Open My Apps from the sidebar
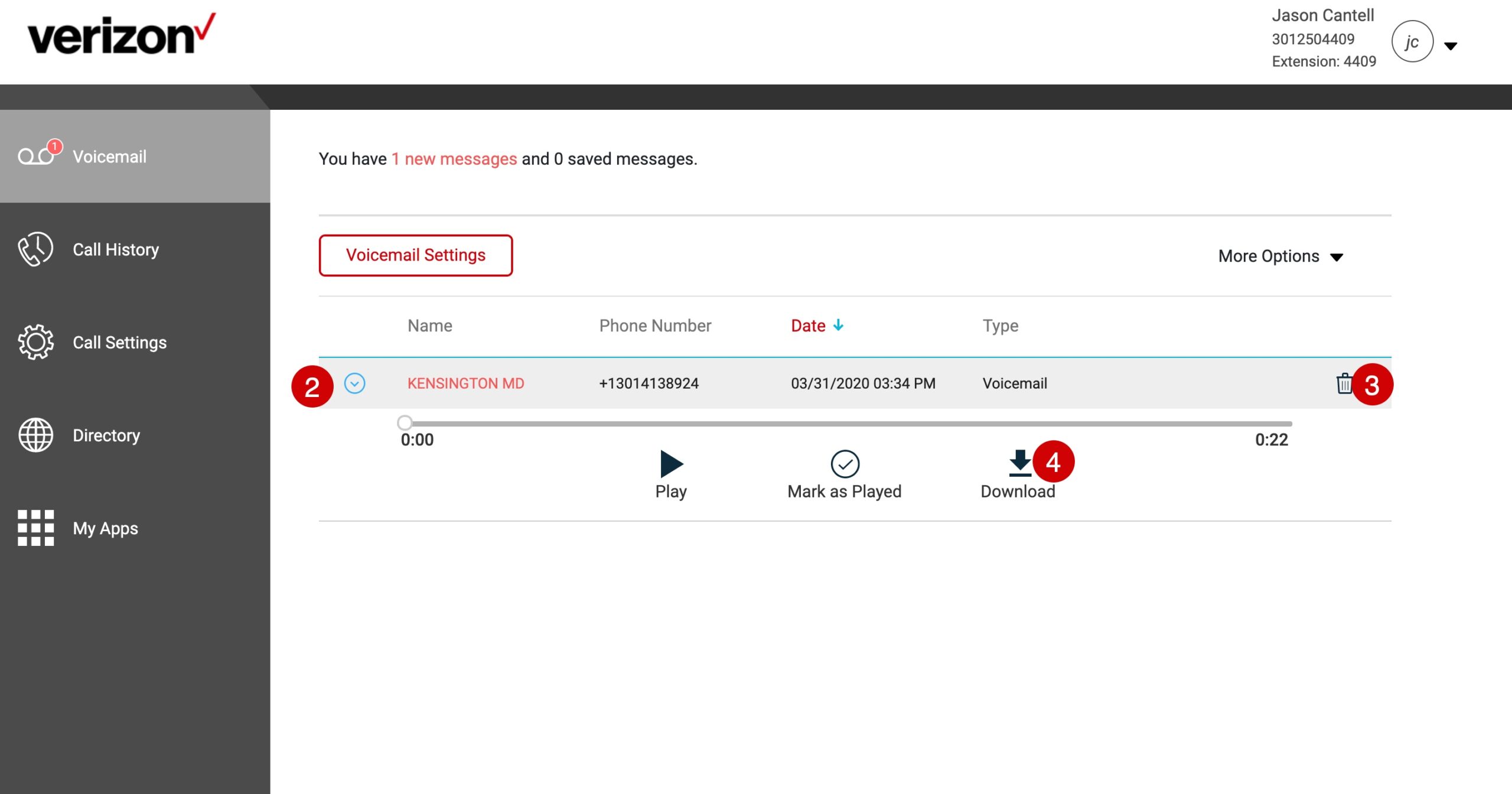Screen dimensions: 1512x794 click(135, 528)
